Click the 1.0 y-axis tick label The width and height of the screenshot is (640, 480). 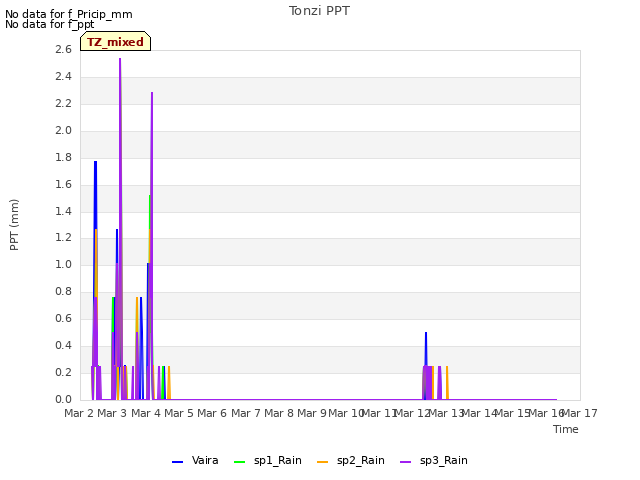[x=63, y=264]
